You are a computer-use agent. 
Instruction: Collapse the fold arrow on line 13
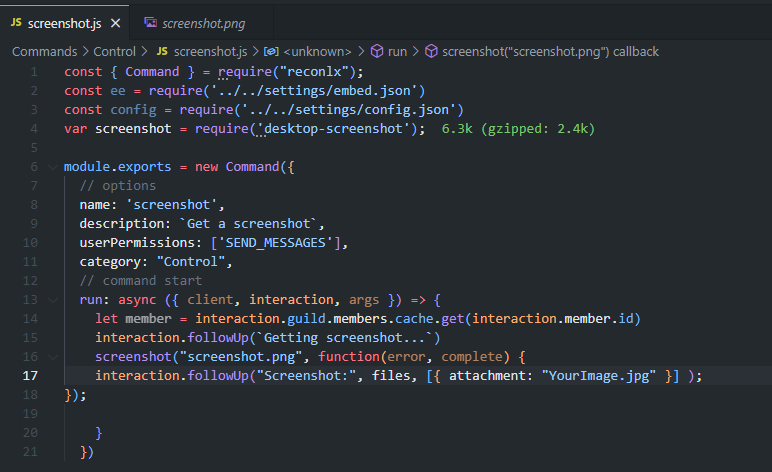(53, 300)
